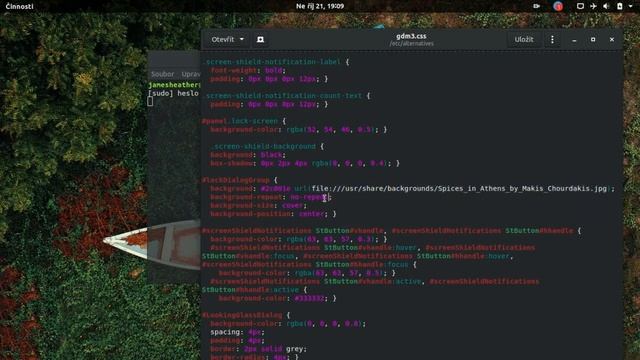Viewport: 640px width, 360px height.
Task: Close the gdm3.css editor window
Action: click(x=612, y=40)
